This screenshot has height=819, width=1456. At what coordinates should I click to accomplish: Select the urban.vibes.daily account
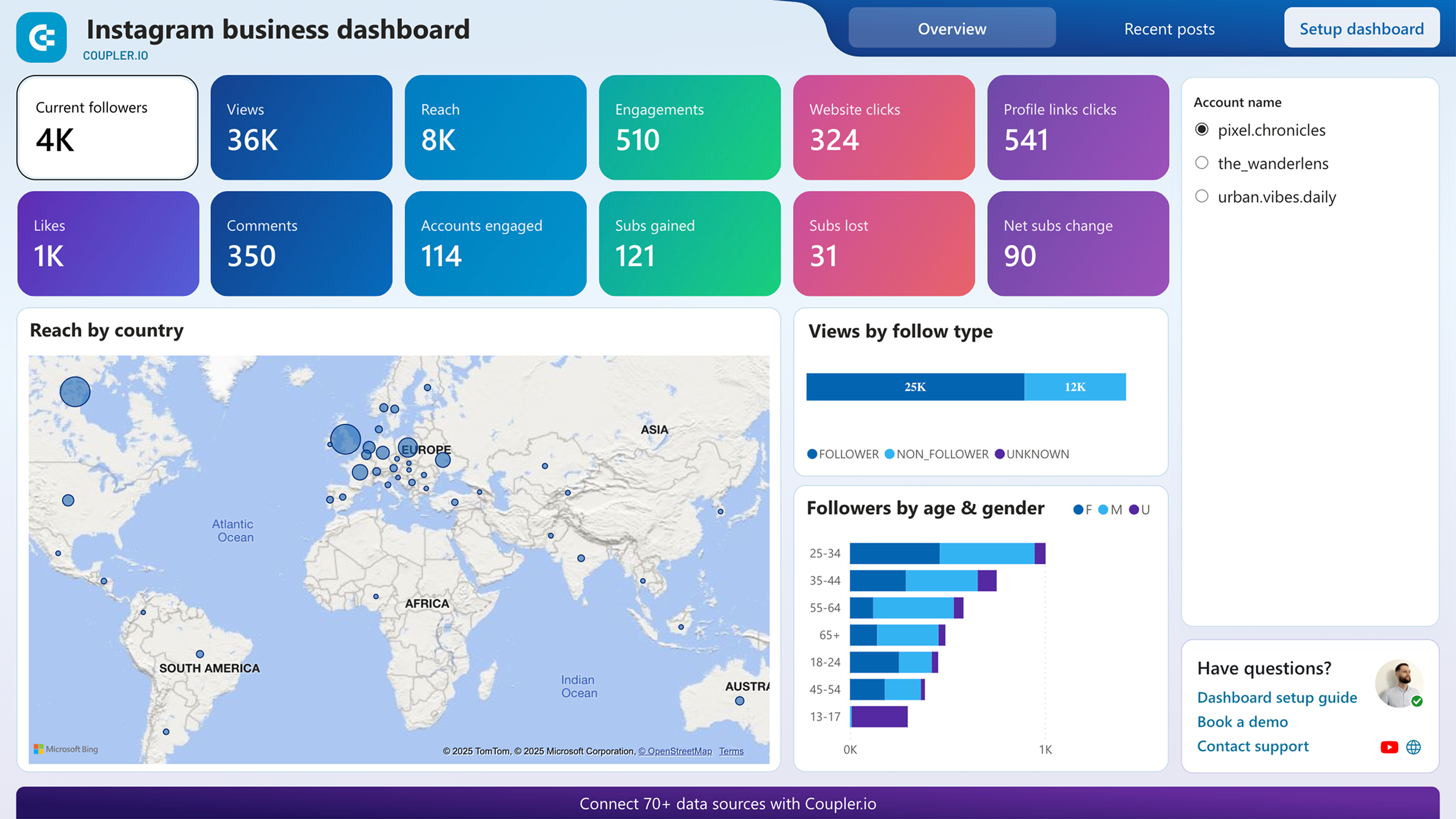point(1202,196)
